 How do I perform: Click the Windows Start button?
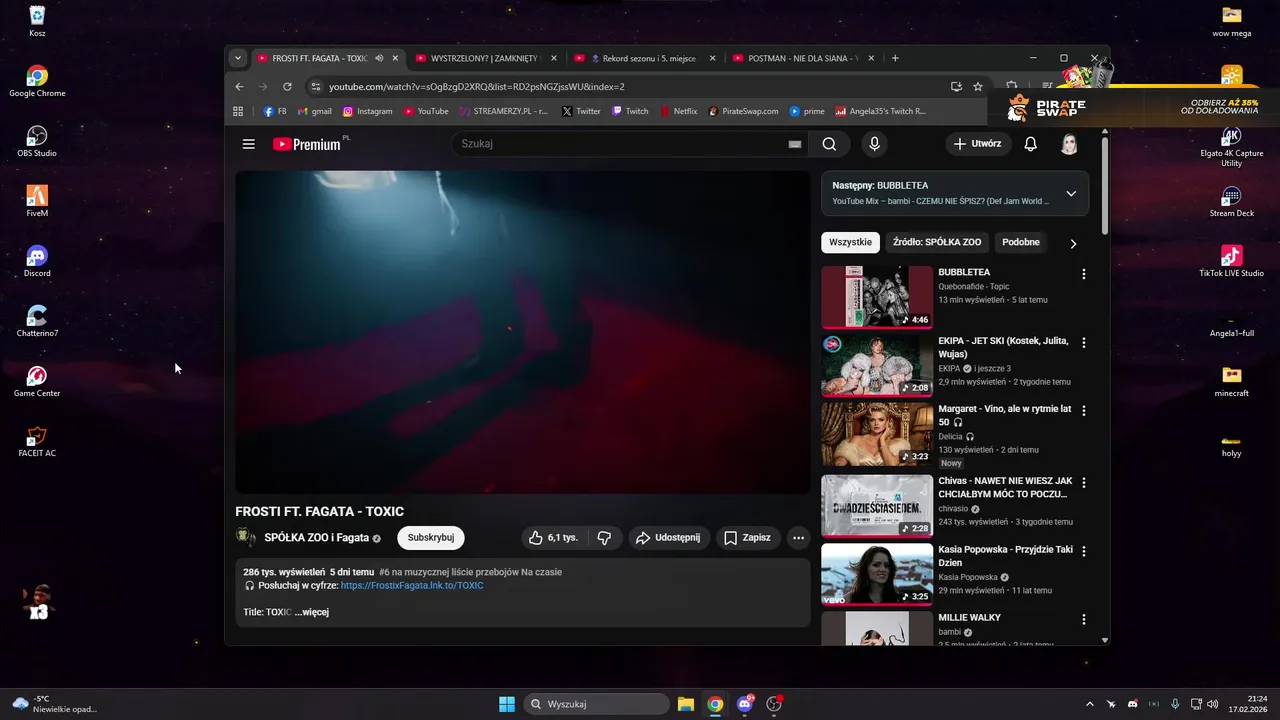tap(507, 704)
